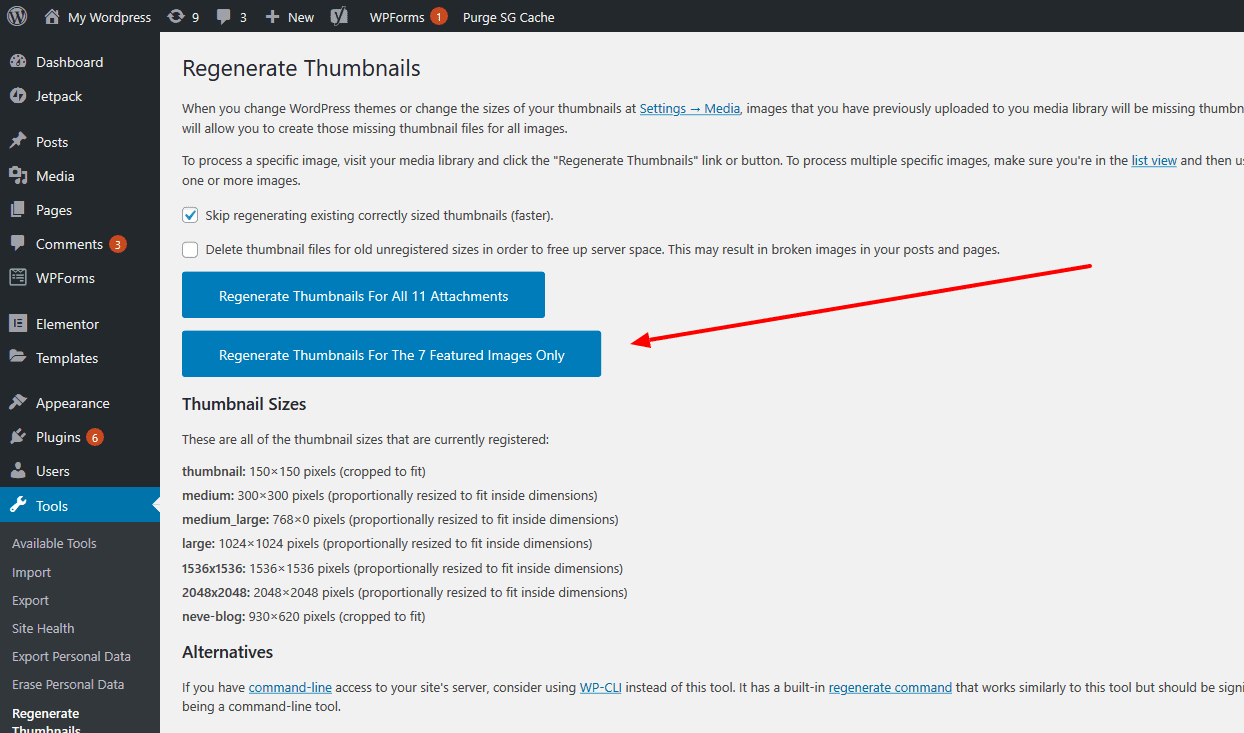Open the Elementor menu item
This screenshot has height=733, width=1244.
point(67,324)
